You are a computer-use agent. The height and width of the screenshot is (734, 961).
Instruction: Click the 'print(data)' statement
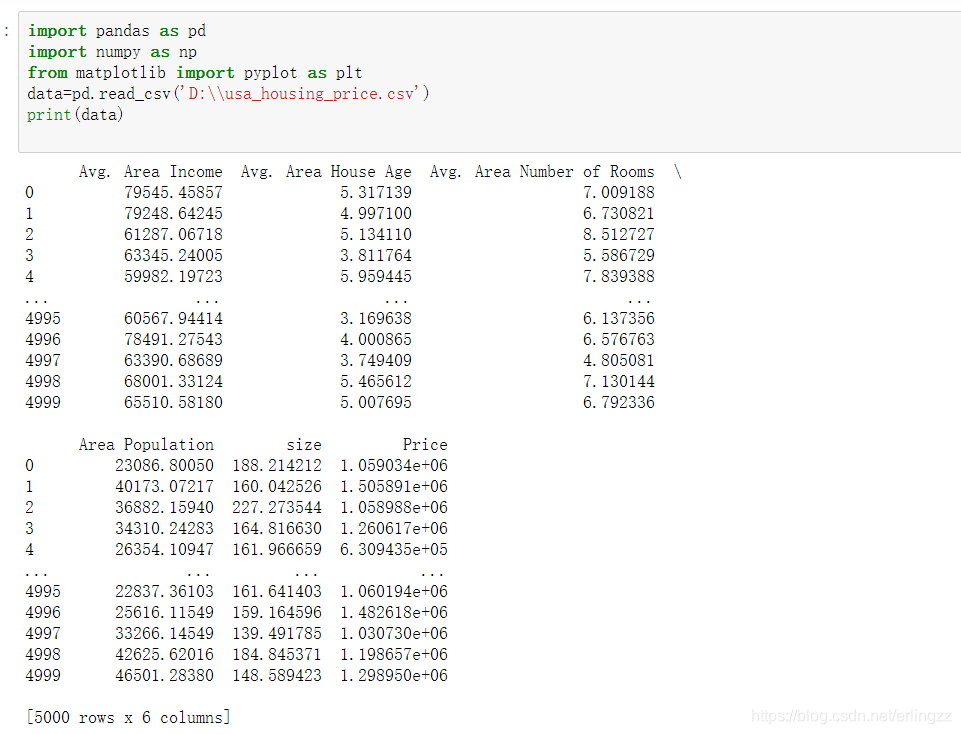[x=75, y=115]
